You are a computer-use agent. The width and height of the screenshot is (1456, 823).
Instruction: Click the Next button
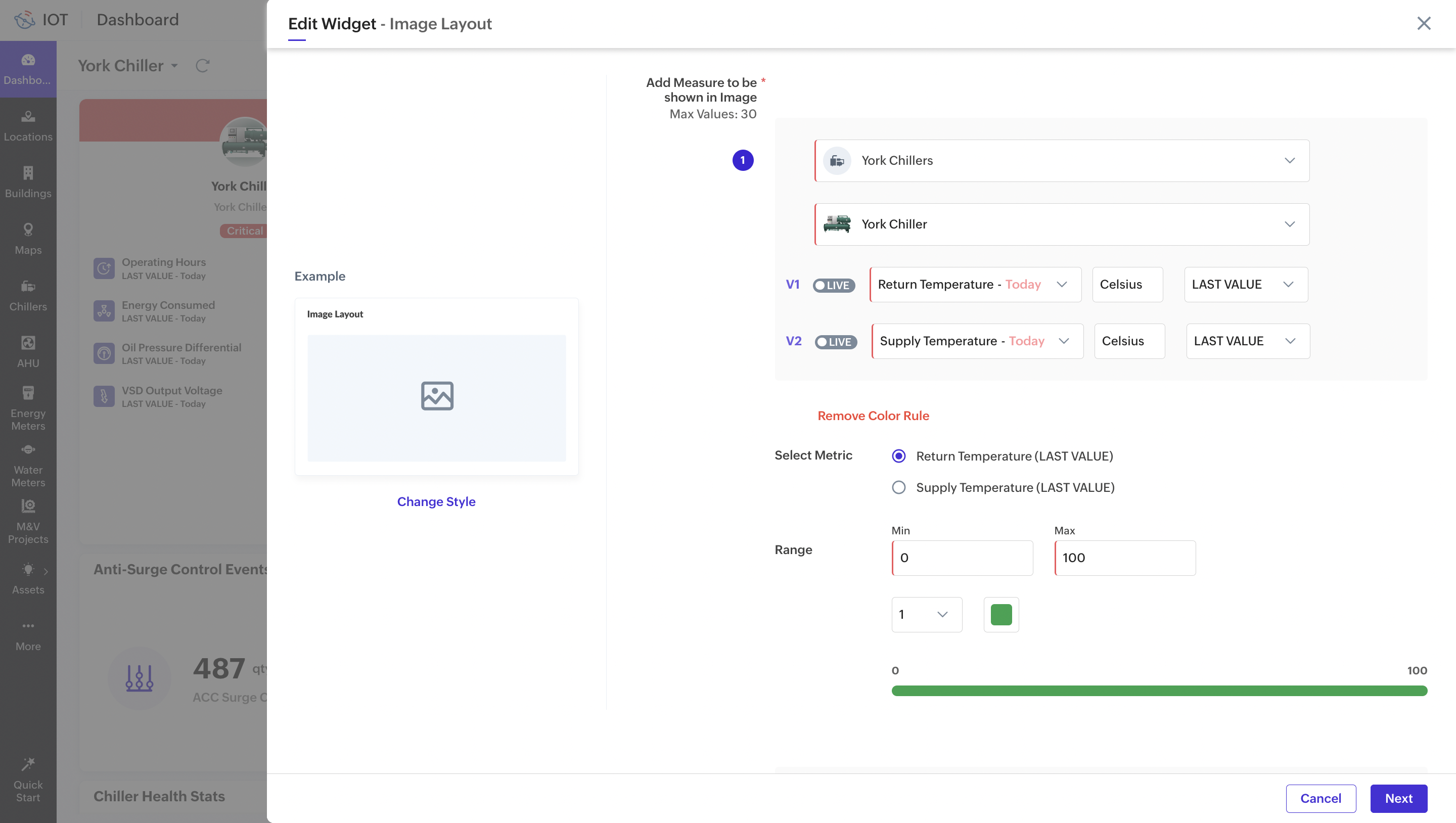click(1398, 798)
